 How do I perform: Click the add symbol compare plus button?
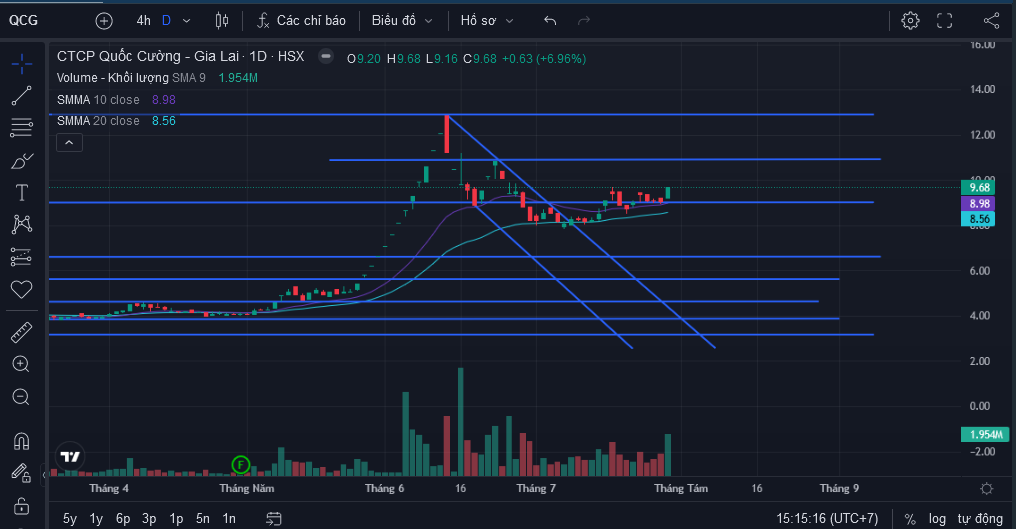104,21
